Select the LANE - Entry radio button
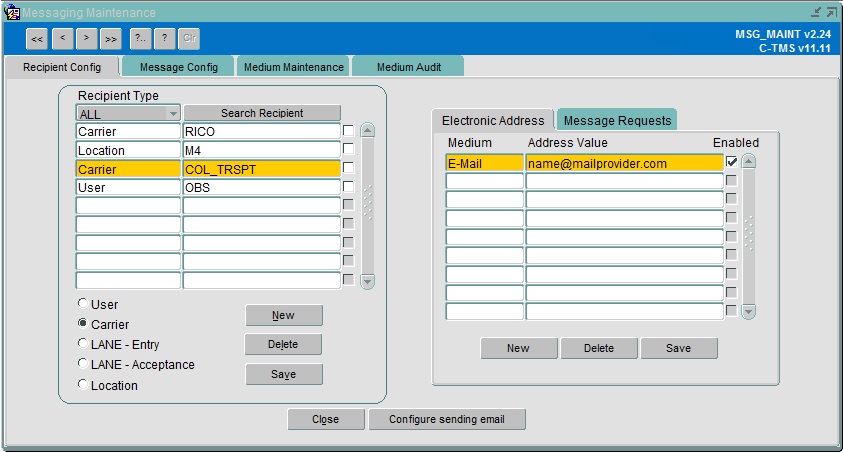 click(x=83, y=343)
